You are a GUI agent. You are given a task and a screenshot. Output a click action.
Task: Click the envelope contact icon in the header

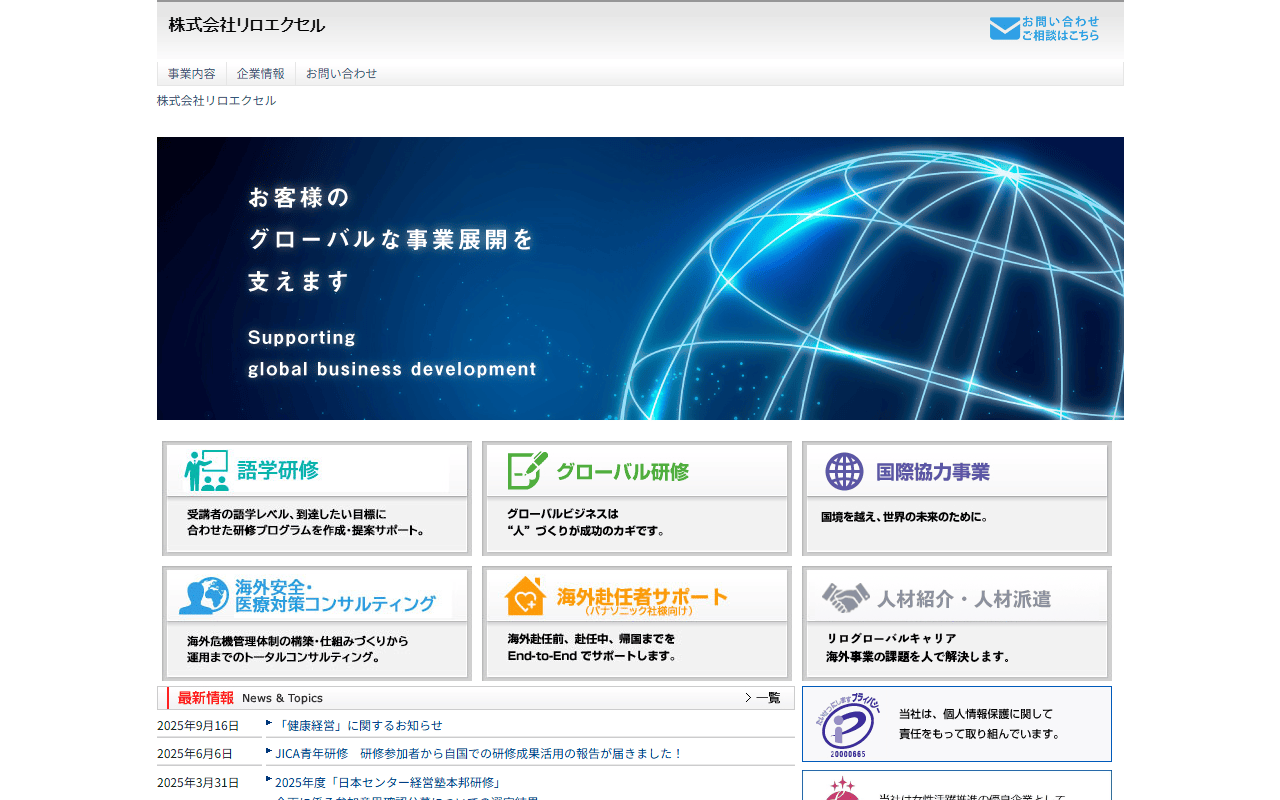point(1004,29)
